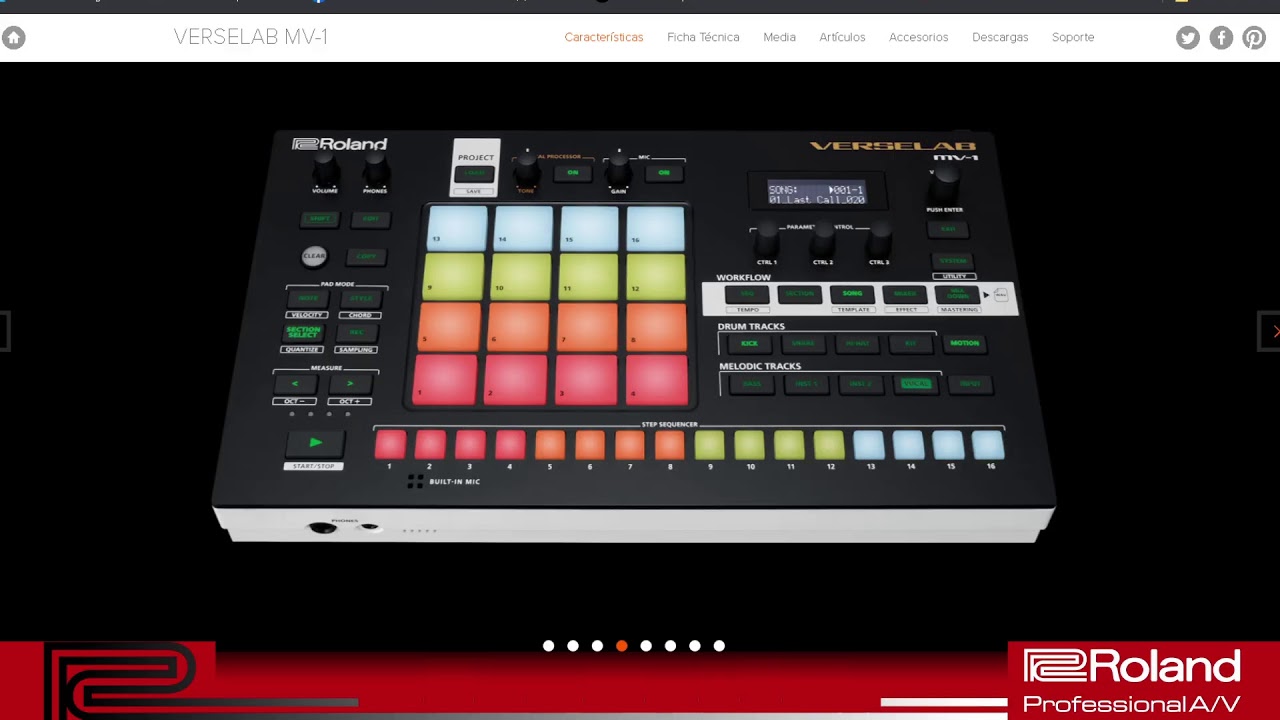
Task: Click the green START/STOP play button on the device
Action: tap(315, 443)
